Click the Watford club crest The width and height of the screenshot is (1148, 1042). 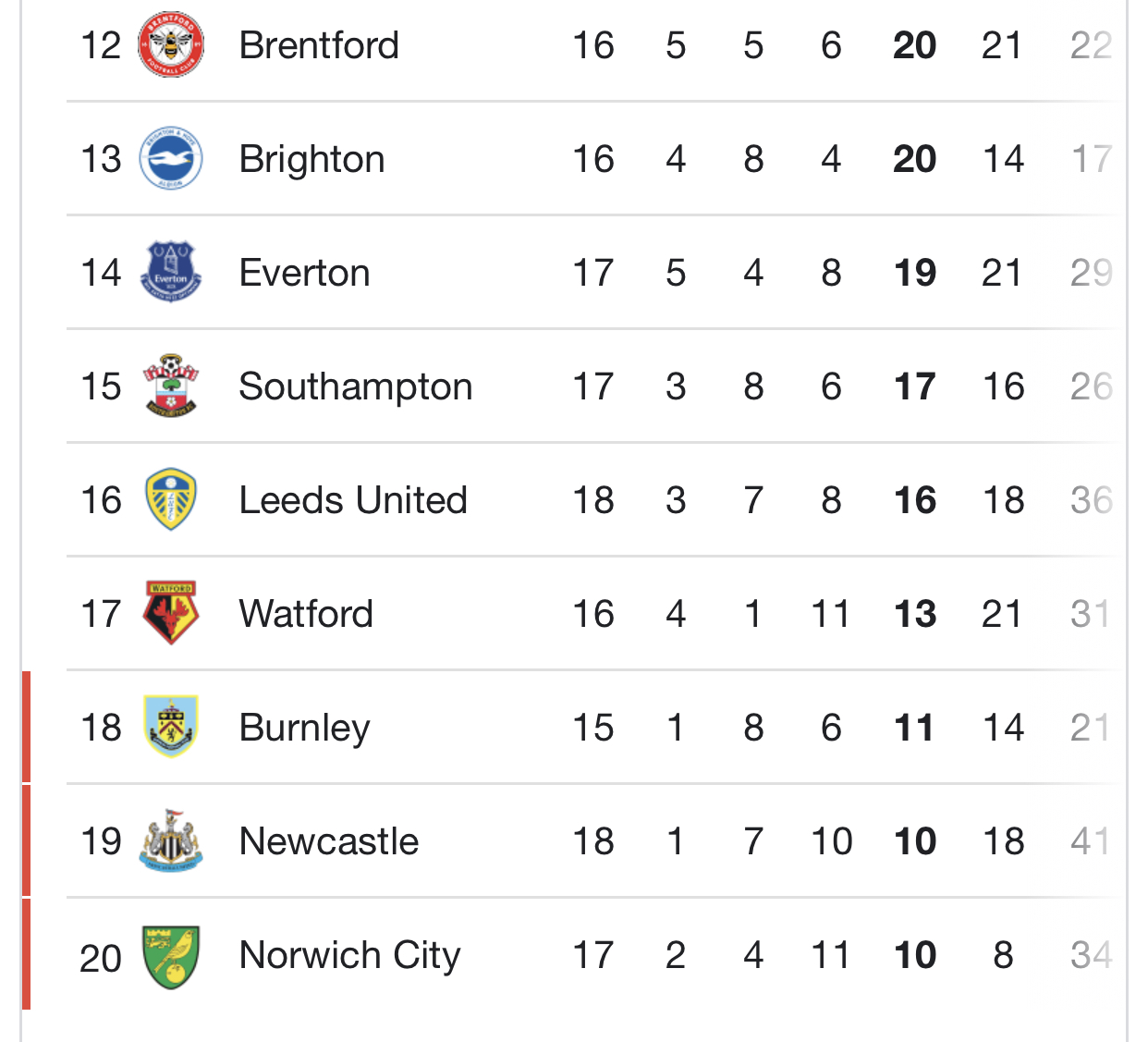click(171, 613)
